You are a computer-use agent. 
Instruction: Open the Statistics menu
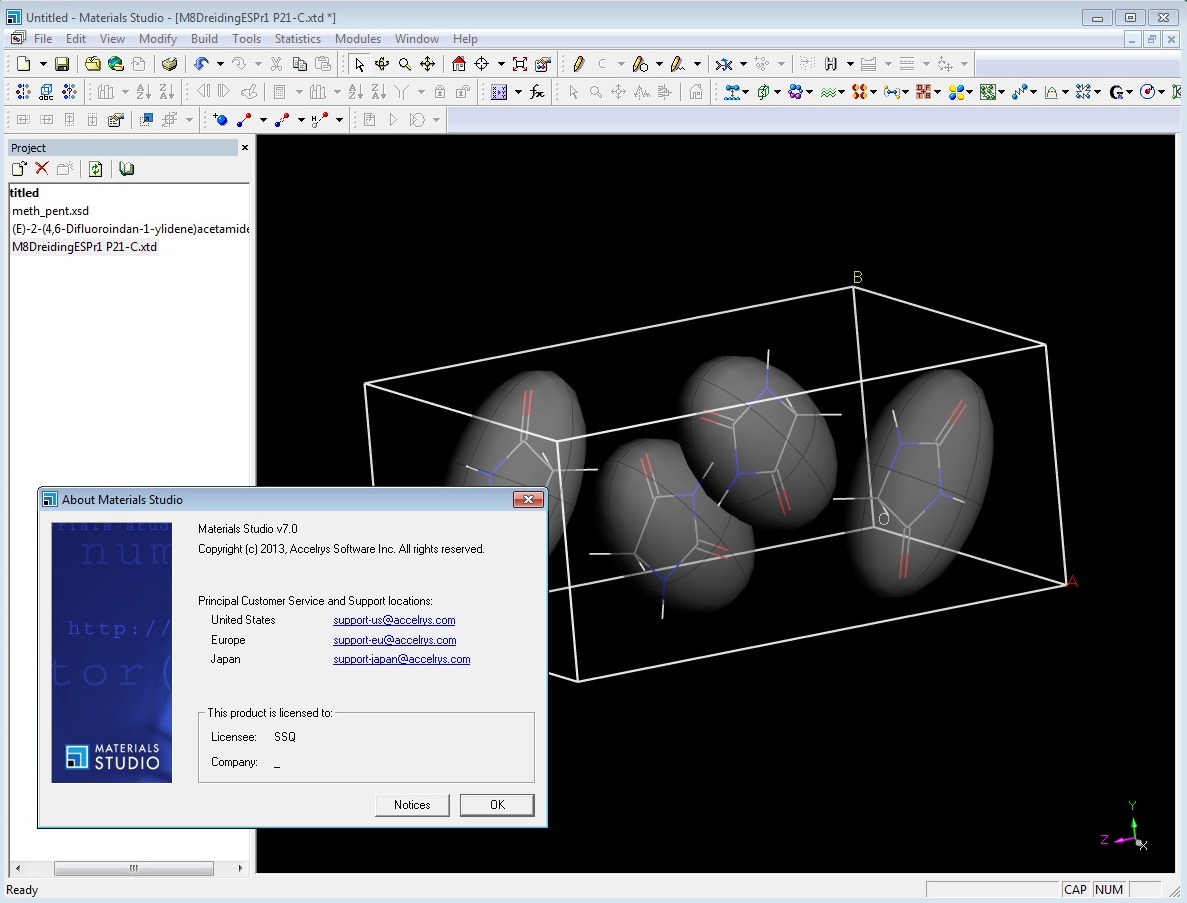pos(298,39)
